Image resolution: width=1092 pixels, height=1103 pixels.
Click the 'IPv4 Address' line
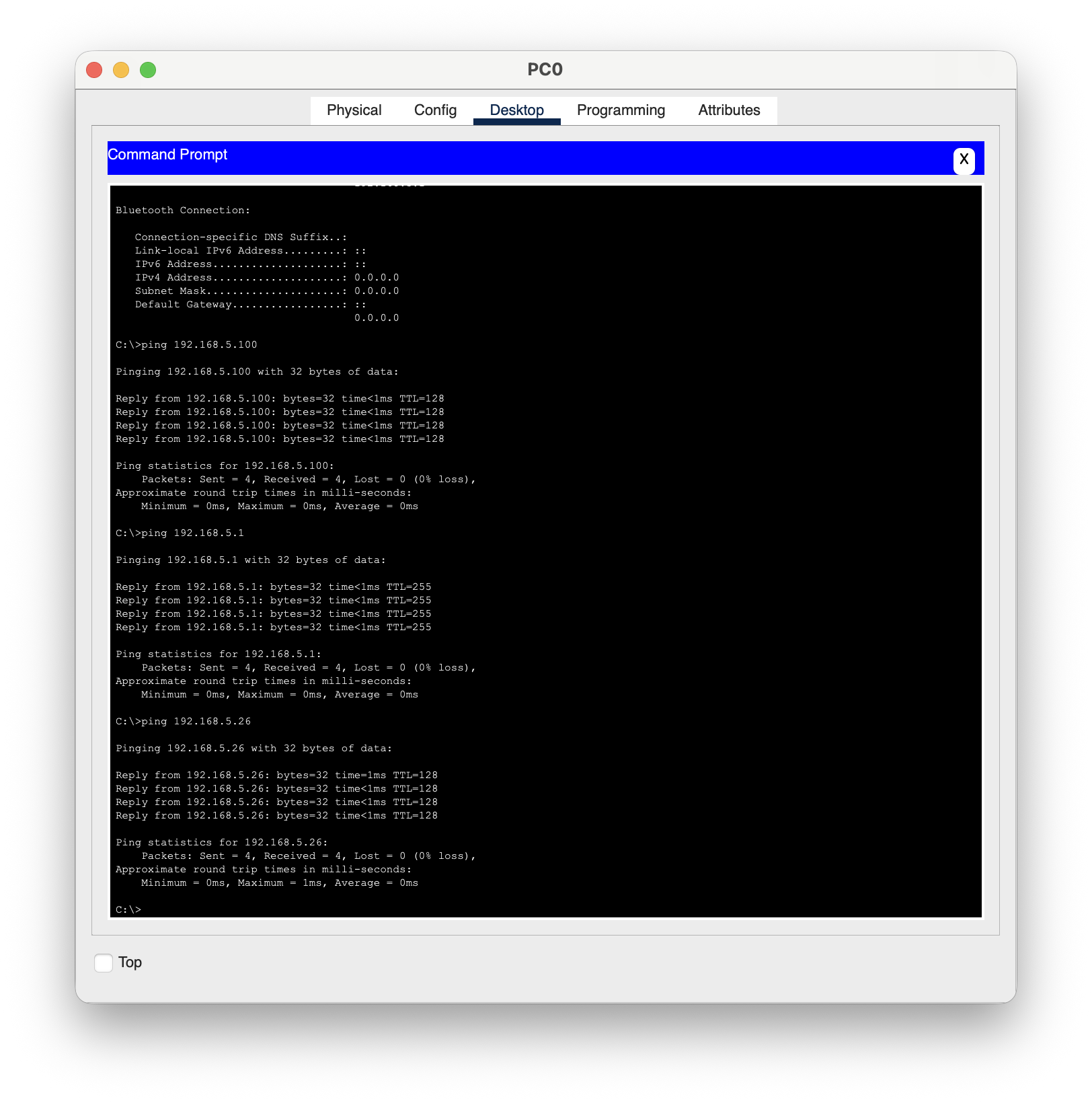267,277
